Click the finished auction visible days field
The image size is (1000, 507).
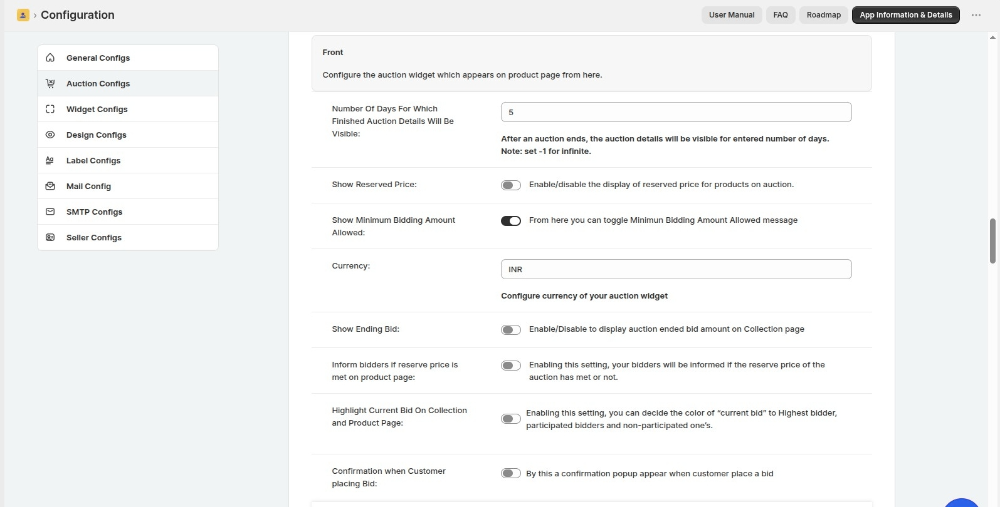676,112
